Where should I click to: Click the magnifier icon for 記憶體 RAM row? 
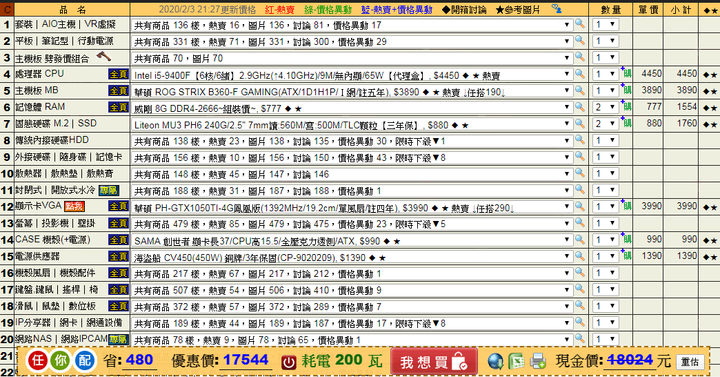(x=580, y=107)
